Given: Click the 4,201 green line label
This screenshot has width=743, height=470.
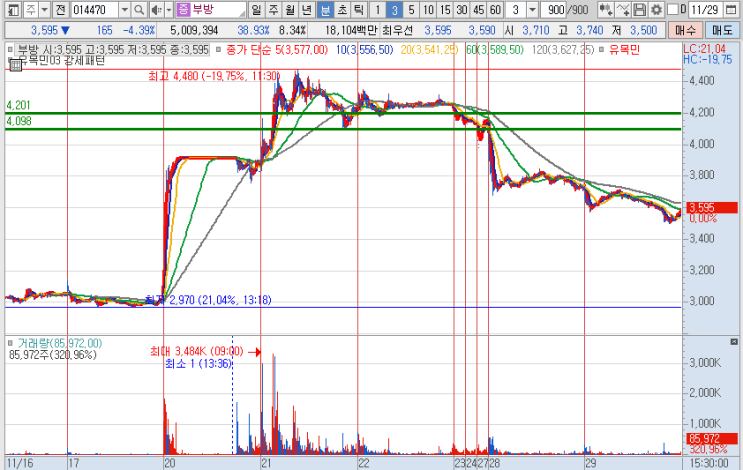Looking at the screenshot, I should [x=18, y=105].
